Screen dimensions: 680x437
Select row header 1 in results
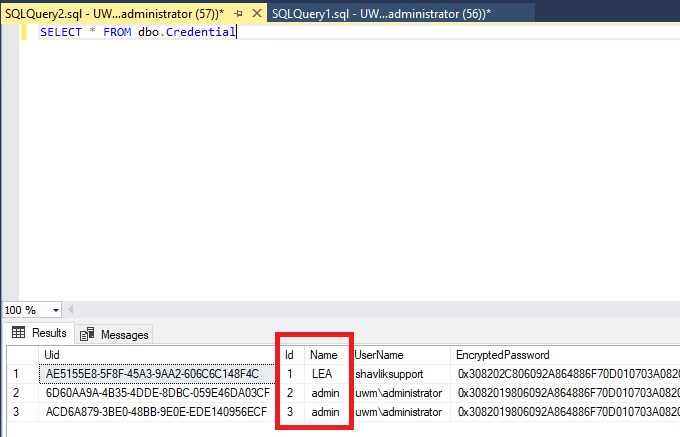22,374
